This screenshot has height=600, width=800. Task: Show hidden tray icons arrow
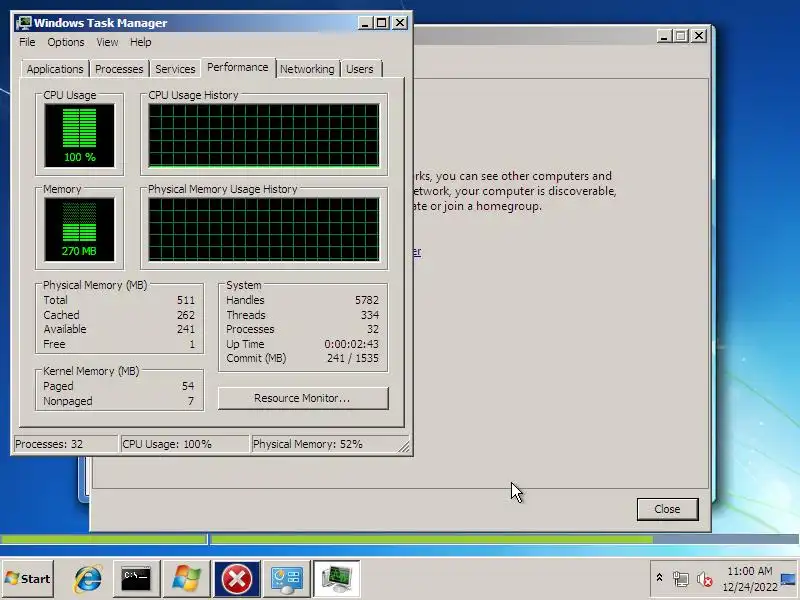[659, 578]
